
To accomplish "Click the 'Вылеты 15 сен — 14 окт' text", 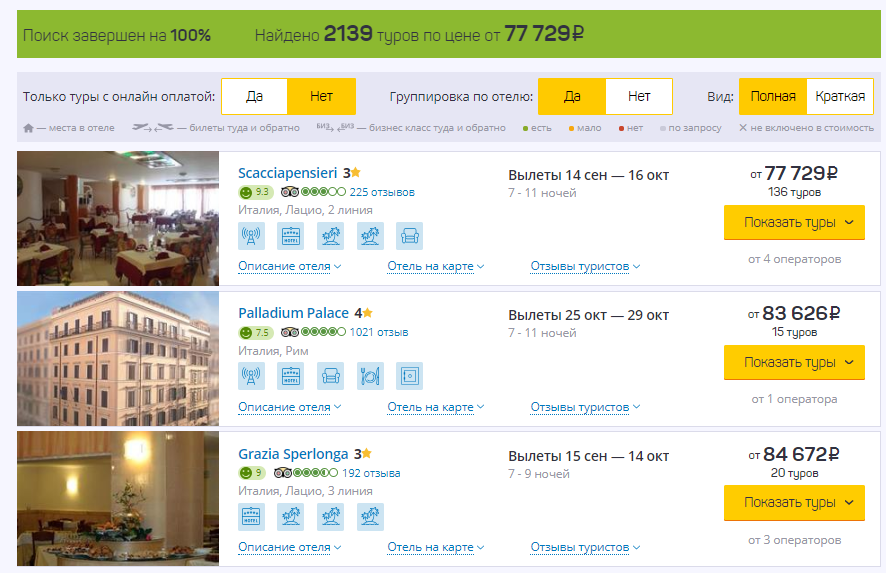I will click(x=588, y=456).
